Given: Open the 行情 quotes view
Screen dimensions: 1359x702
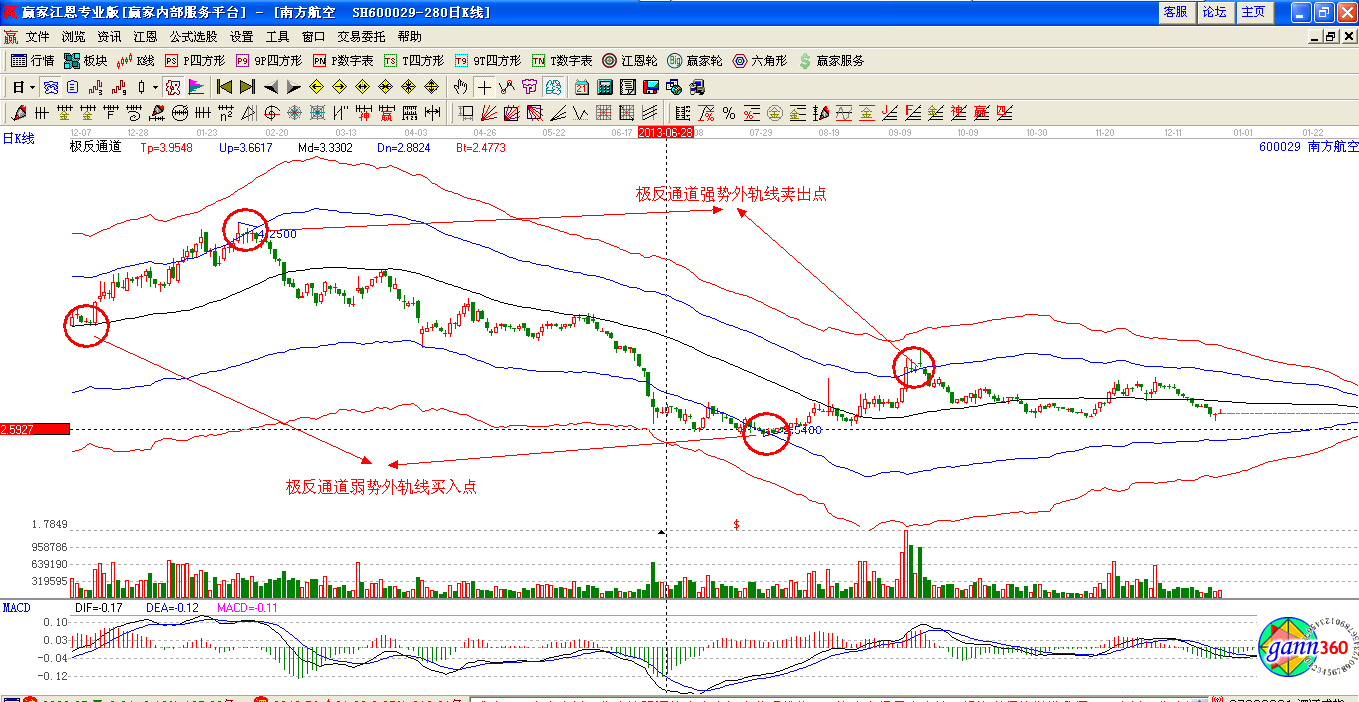Looking at the screenshot, I should click(32, 61).
